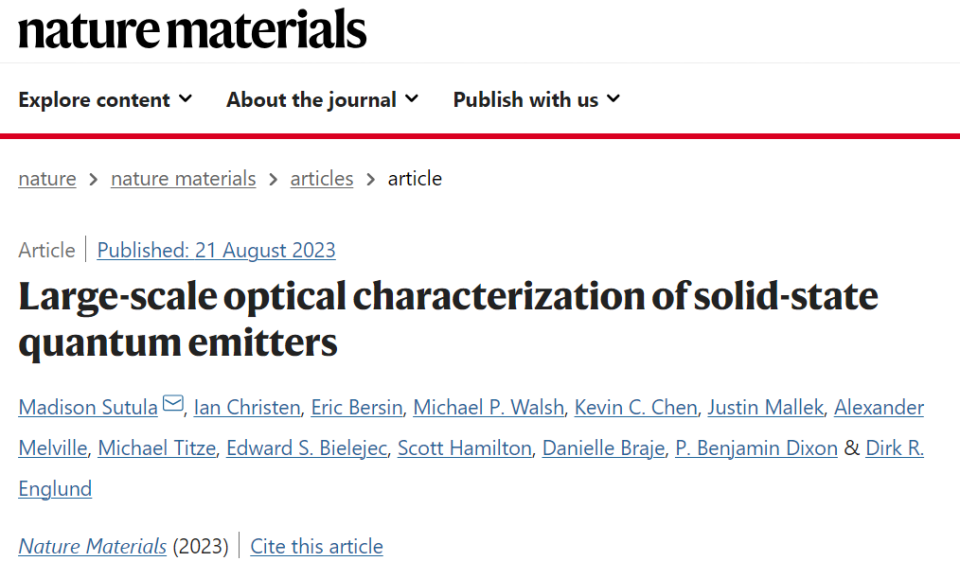Navigate to the articles breadcrumb
The height and width of the screenshot is (579, 960).
click(321, 179)
